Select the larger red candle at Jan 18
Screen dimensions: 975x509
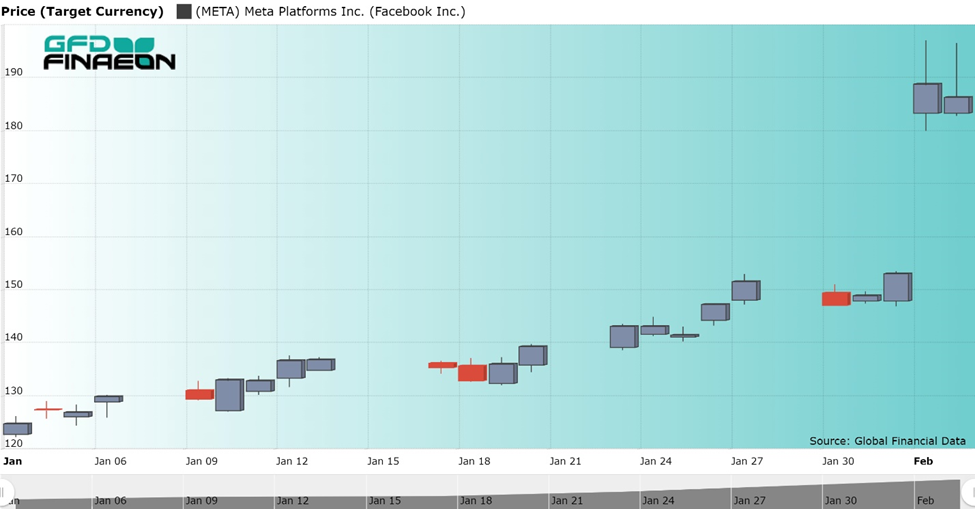pos(472,373)
